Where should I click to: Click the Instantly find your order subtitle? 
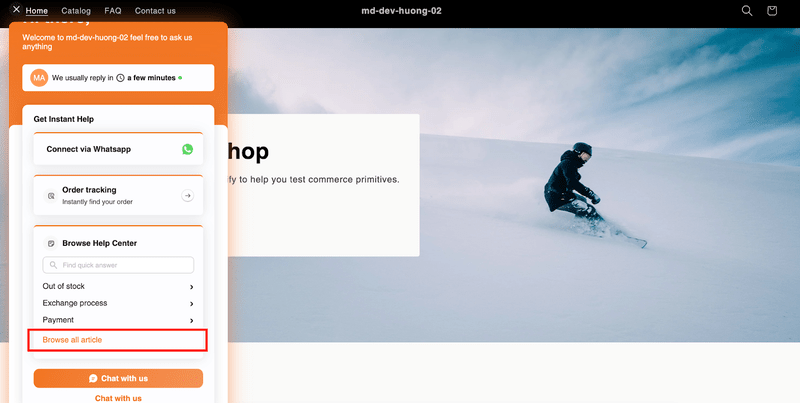(97, 202)
